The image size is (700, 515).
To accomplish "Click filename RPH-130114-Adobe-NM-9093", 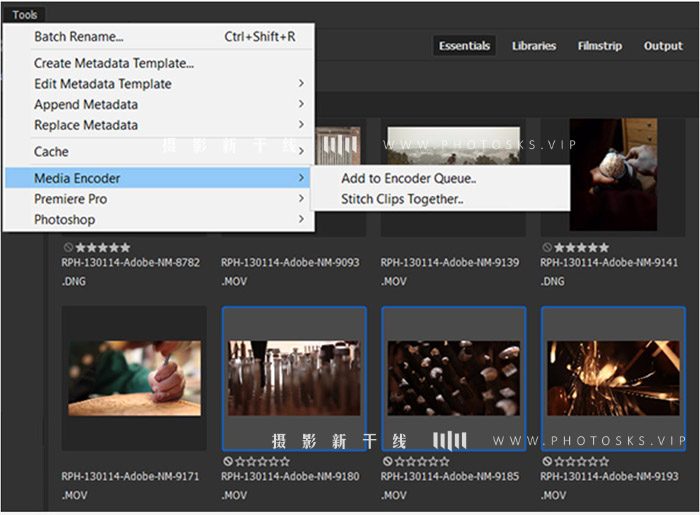I will [x=290, y=262].
